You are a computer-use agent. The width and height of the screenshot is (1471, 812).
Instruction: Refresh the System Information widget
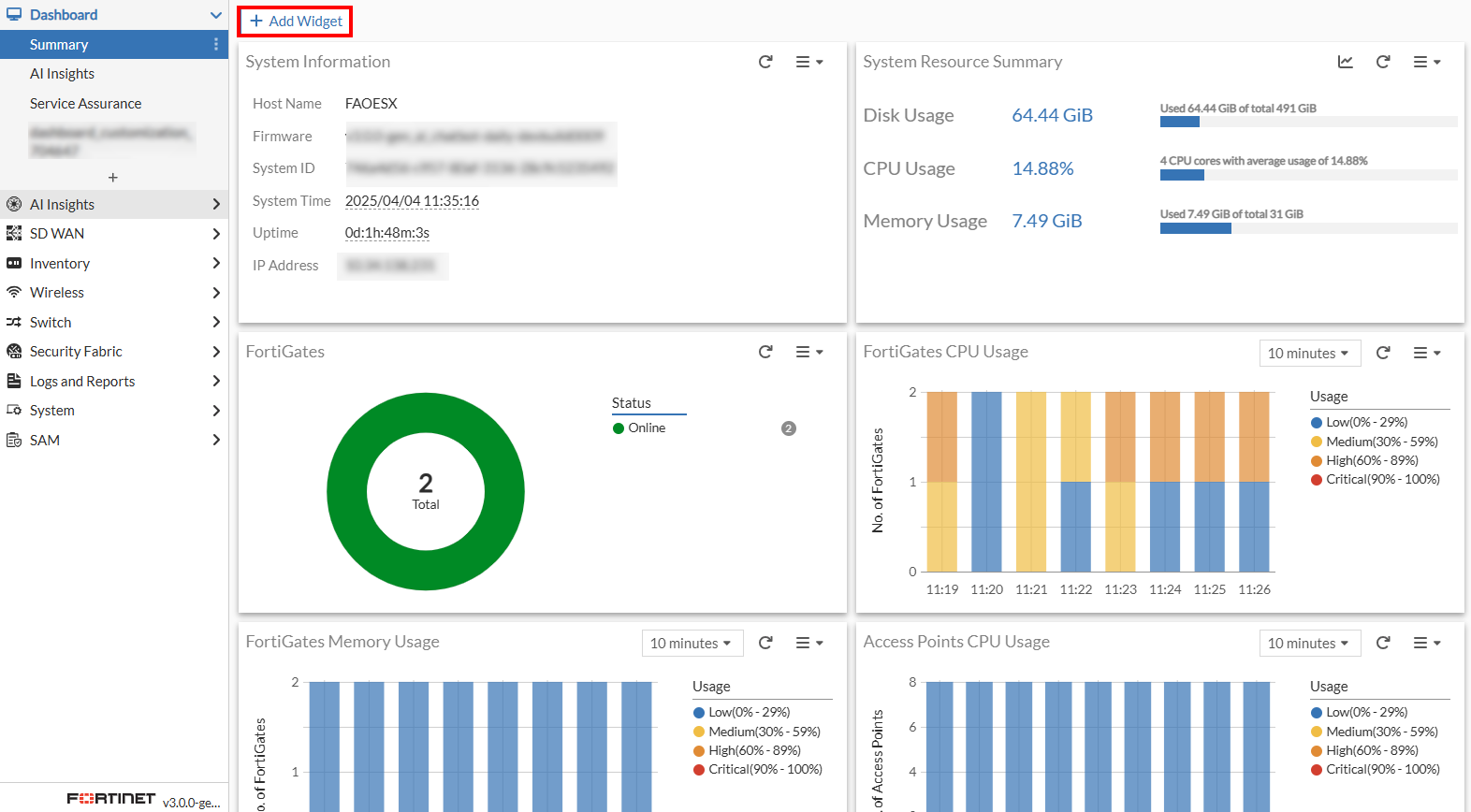(x=765, y=62)
